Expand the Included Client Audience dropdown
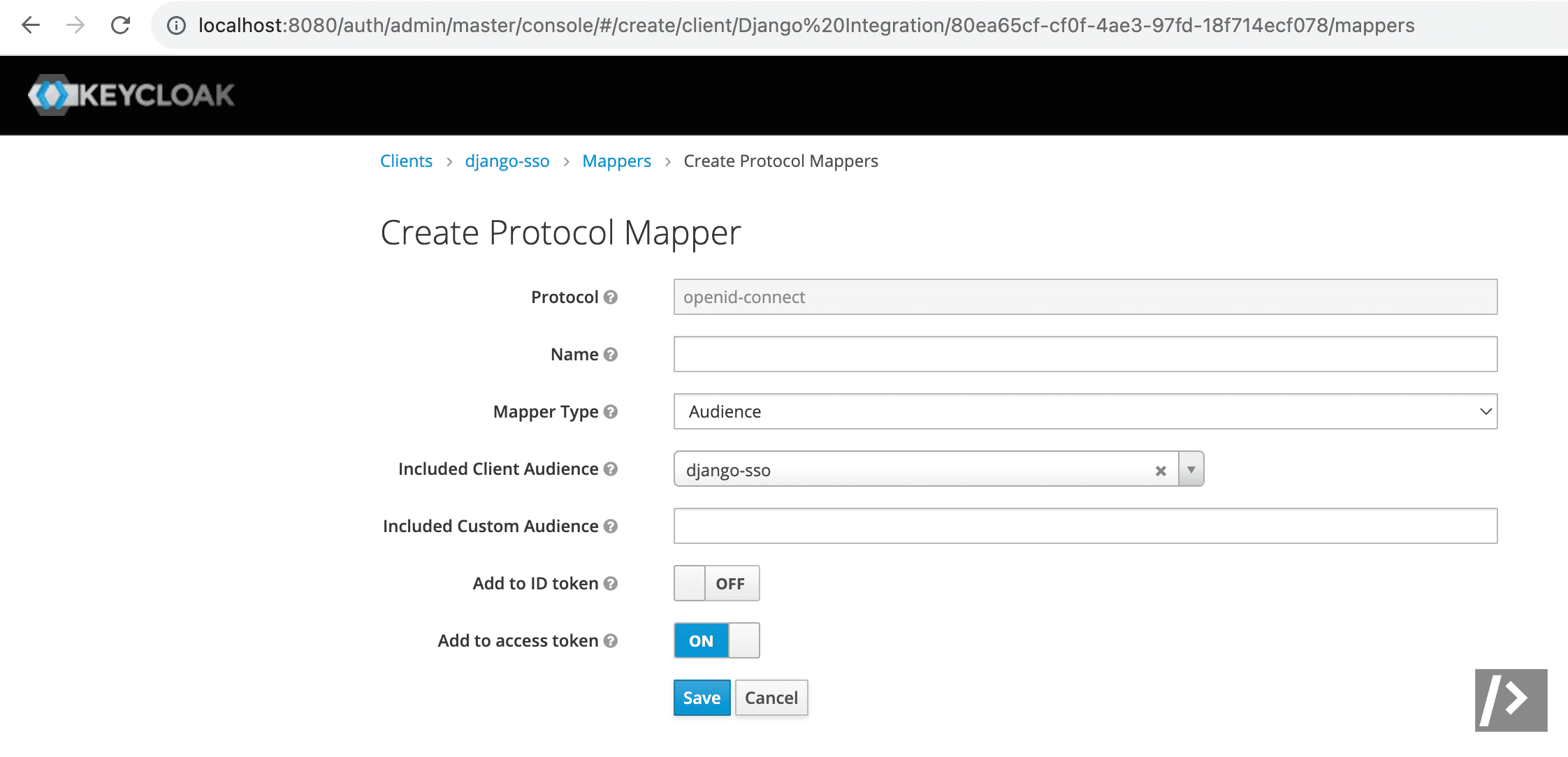1568x757 pixels. point(1192,468)
